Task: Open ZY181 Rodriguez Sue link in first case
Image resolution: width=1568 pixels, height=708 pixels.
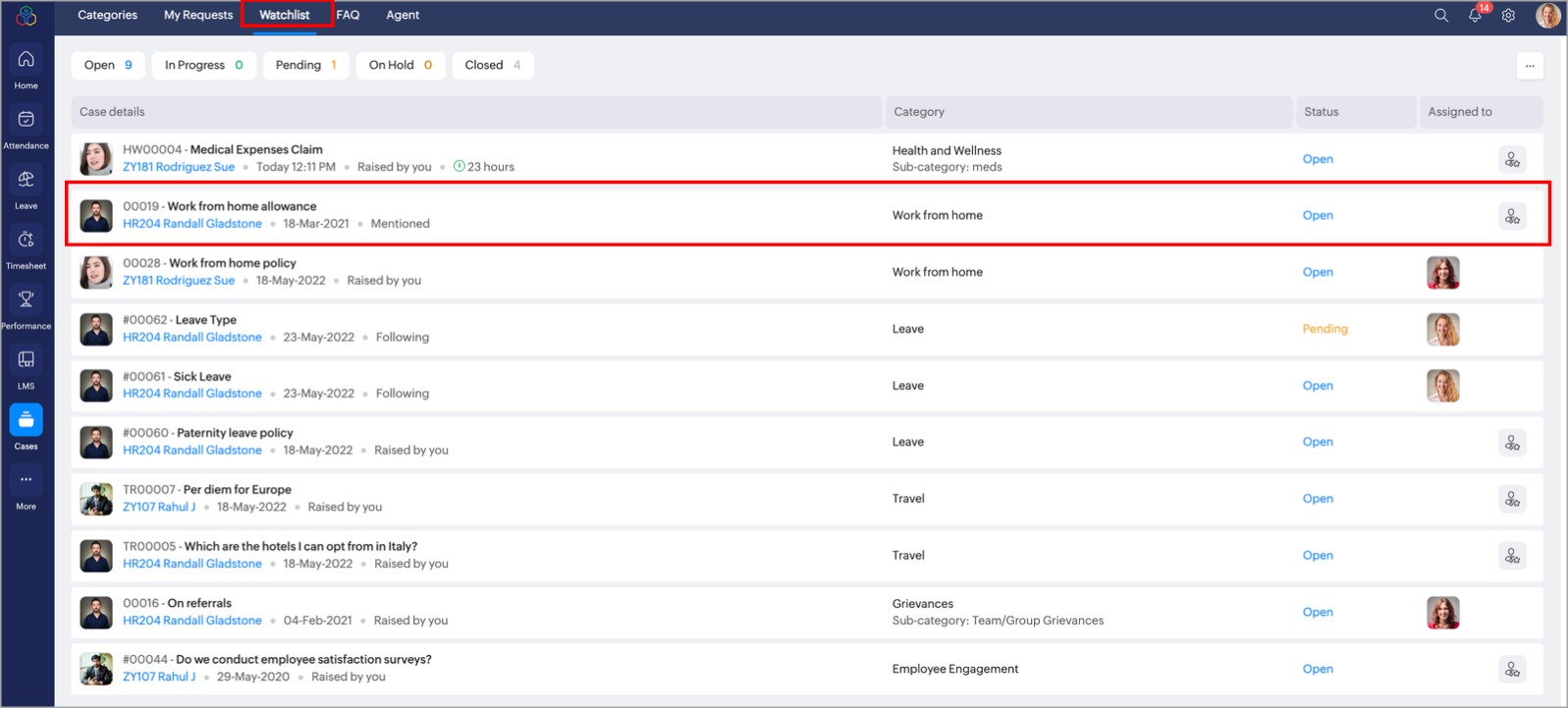Action: pos(179,167)
